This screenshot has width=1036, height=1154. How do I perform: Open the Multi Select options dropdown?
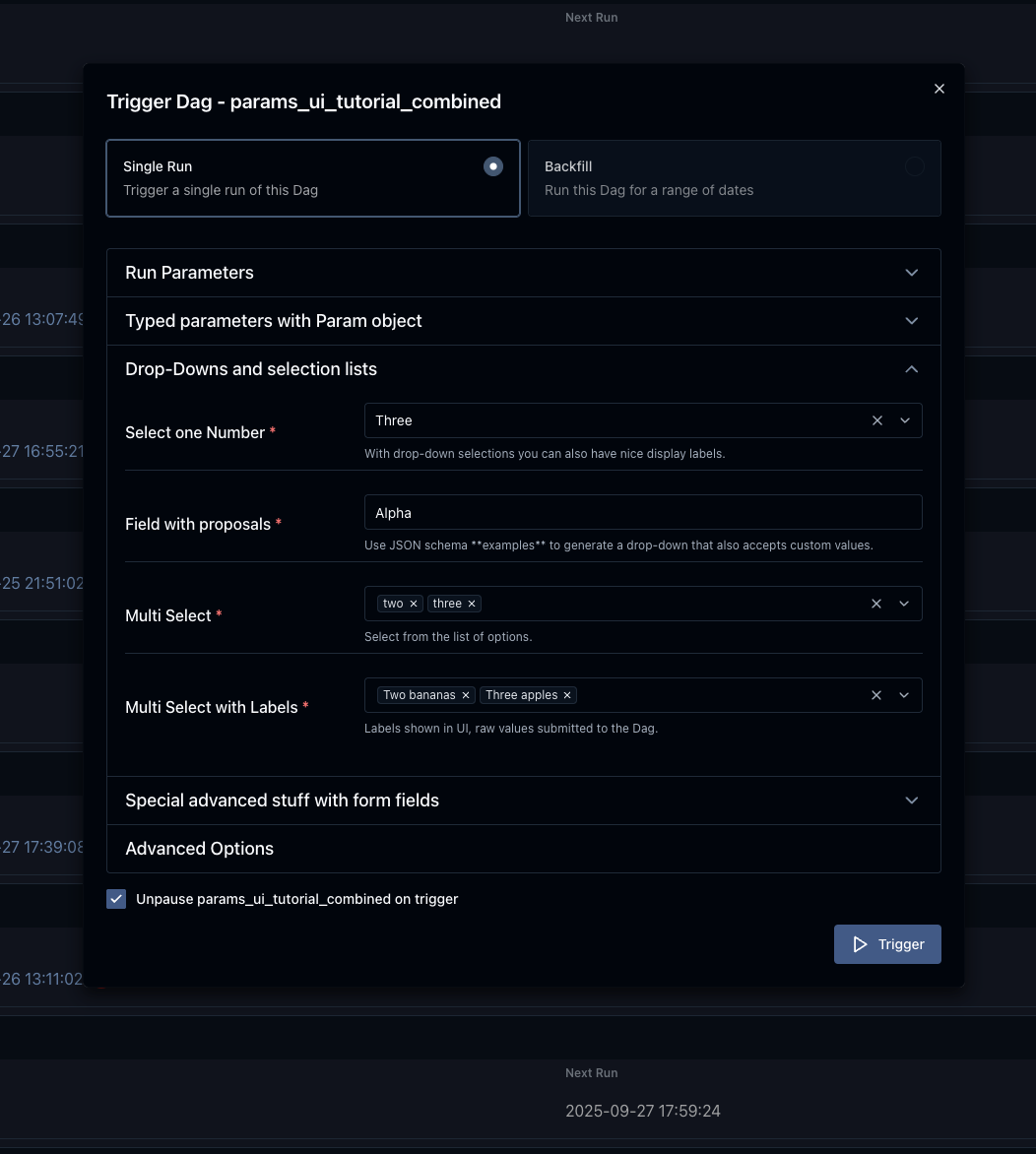click(904, 603)
